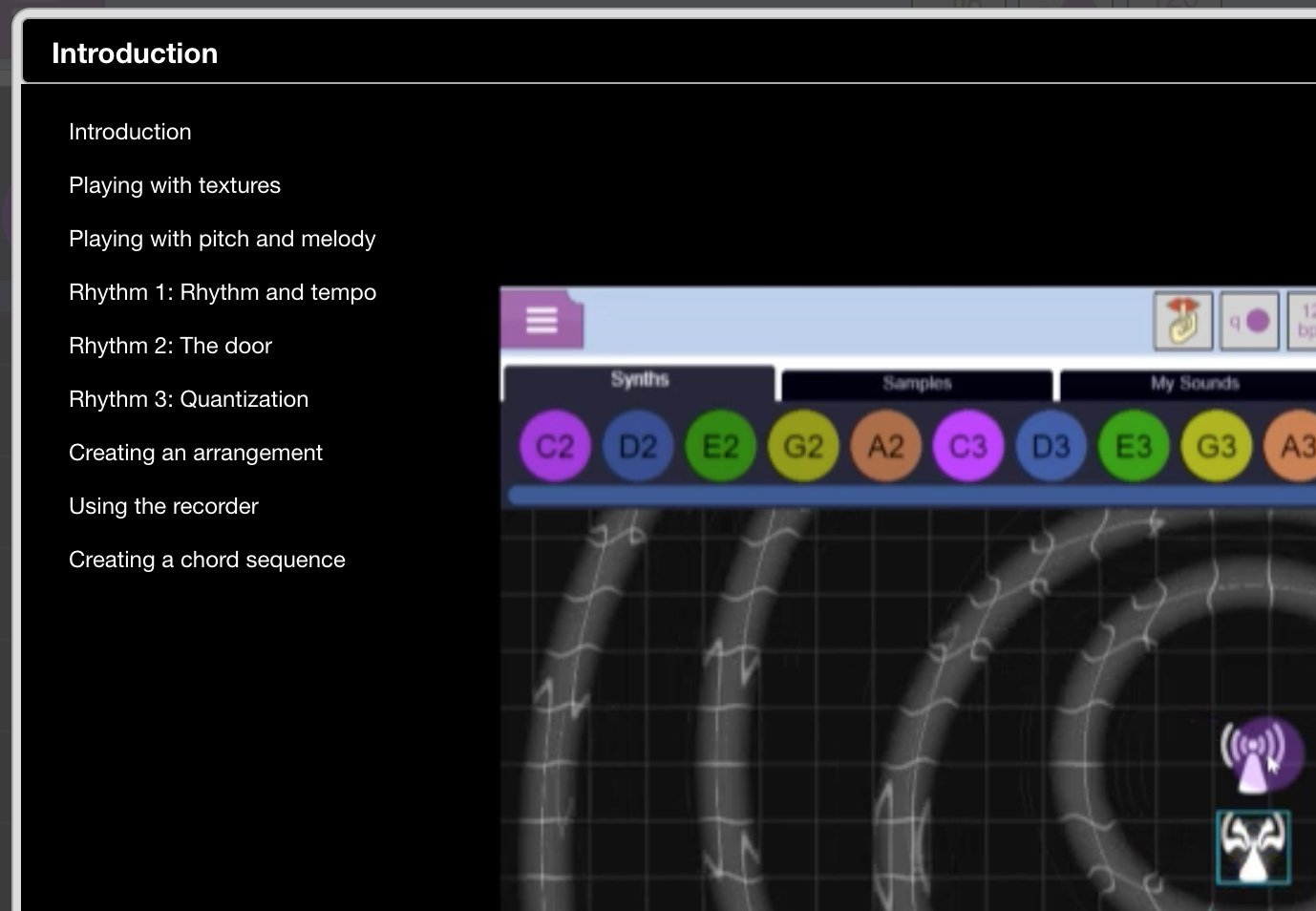Select the E2 note circle
The image size is (1316, 911).
coord(721,446)
